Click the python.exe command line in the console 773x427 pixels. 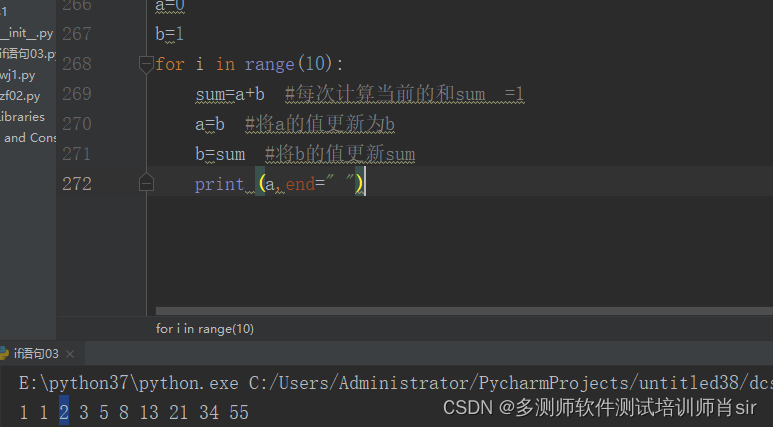coord(396,383)
